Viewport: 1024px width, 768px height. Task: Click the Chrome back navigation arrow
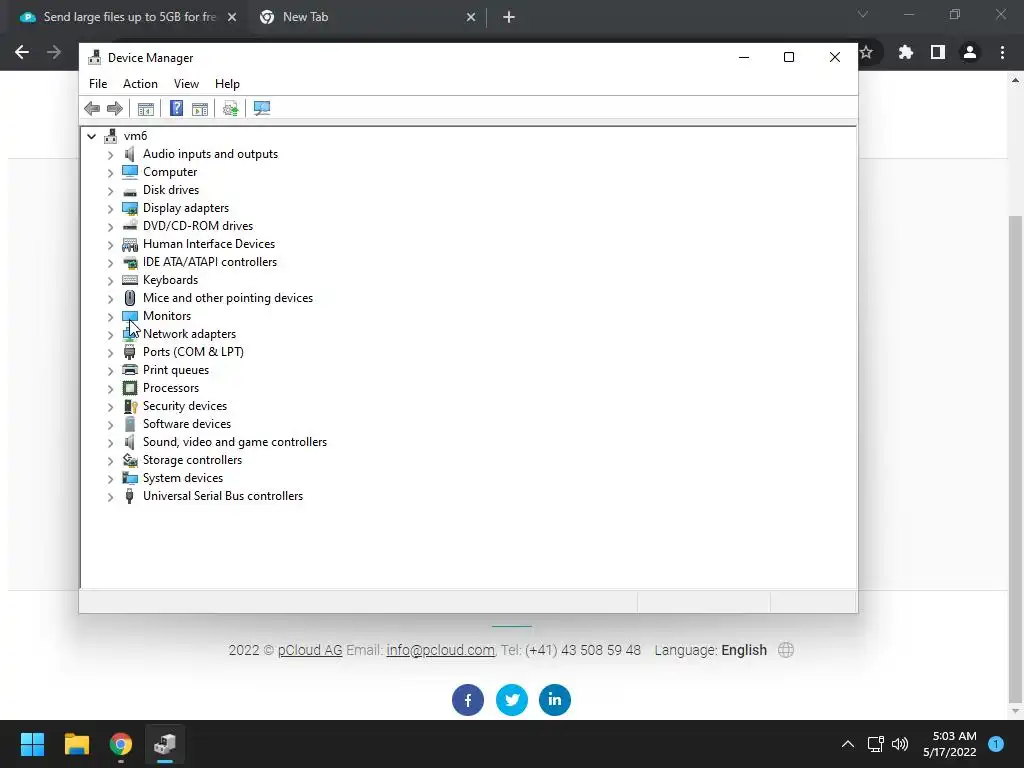click(x=22, y=52)
